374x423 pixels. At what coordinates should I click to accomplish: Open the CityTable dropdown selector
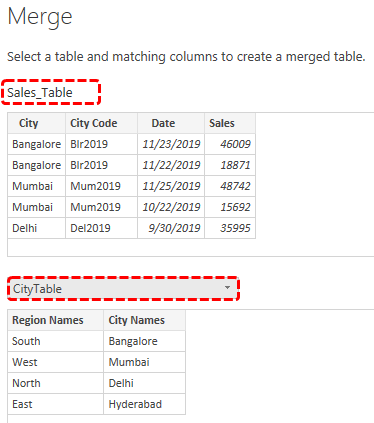(123, 288)
